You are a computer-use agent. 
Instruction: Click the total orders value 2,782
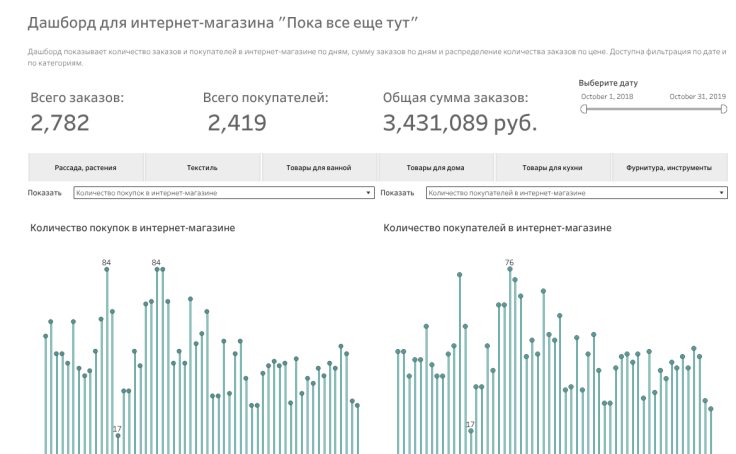tap(60, 123)
